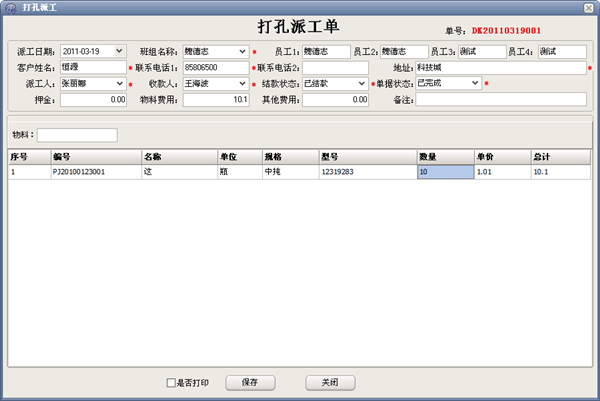
Task: Click the 地址 address field
Action: pyautogui.click(x=500, y=67)
